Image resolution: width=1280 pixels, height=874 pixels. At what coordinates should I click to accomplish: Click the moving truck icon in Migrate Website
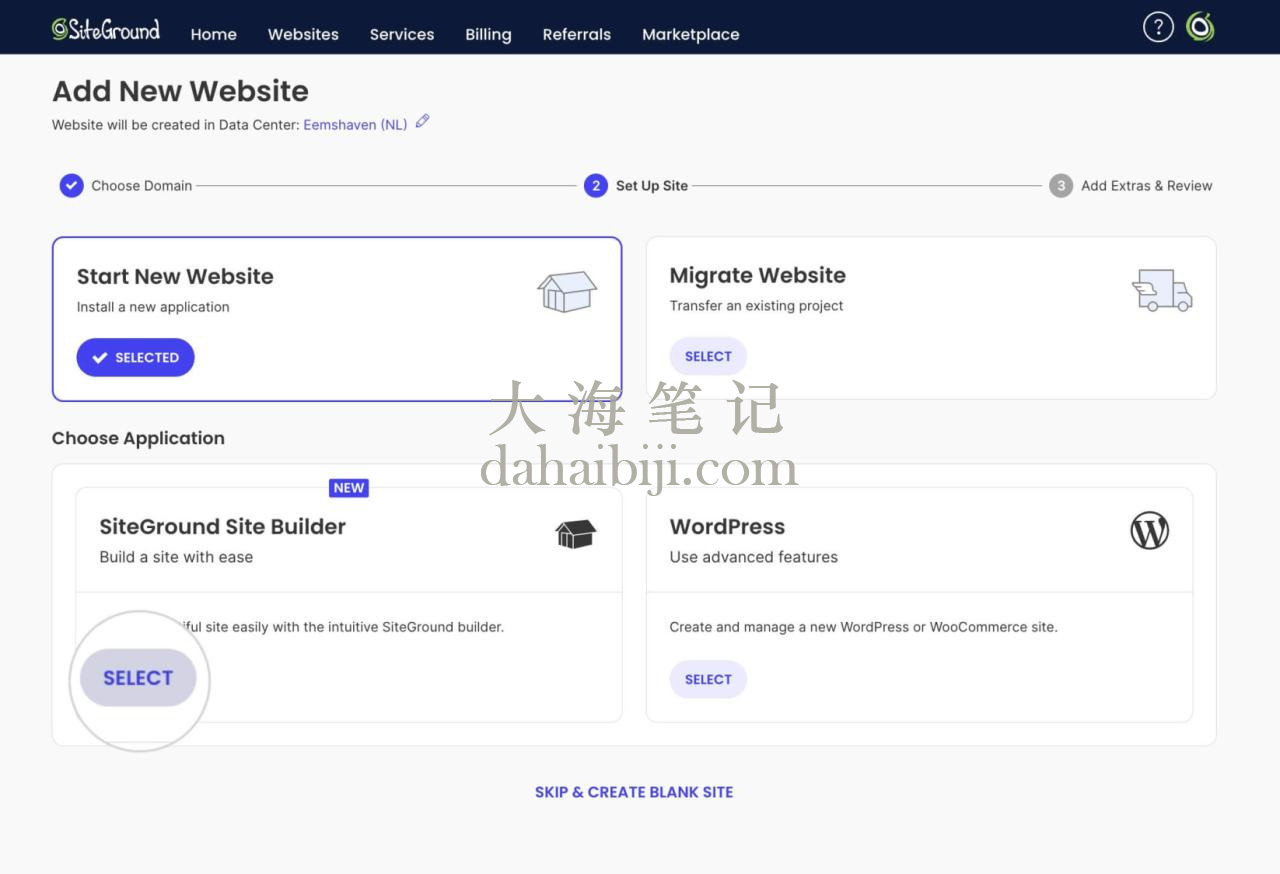[1162, 290]
